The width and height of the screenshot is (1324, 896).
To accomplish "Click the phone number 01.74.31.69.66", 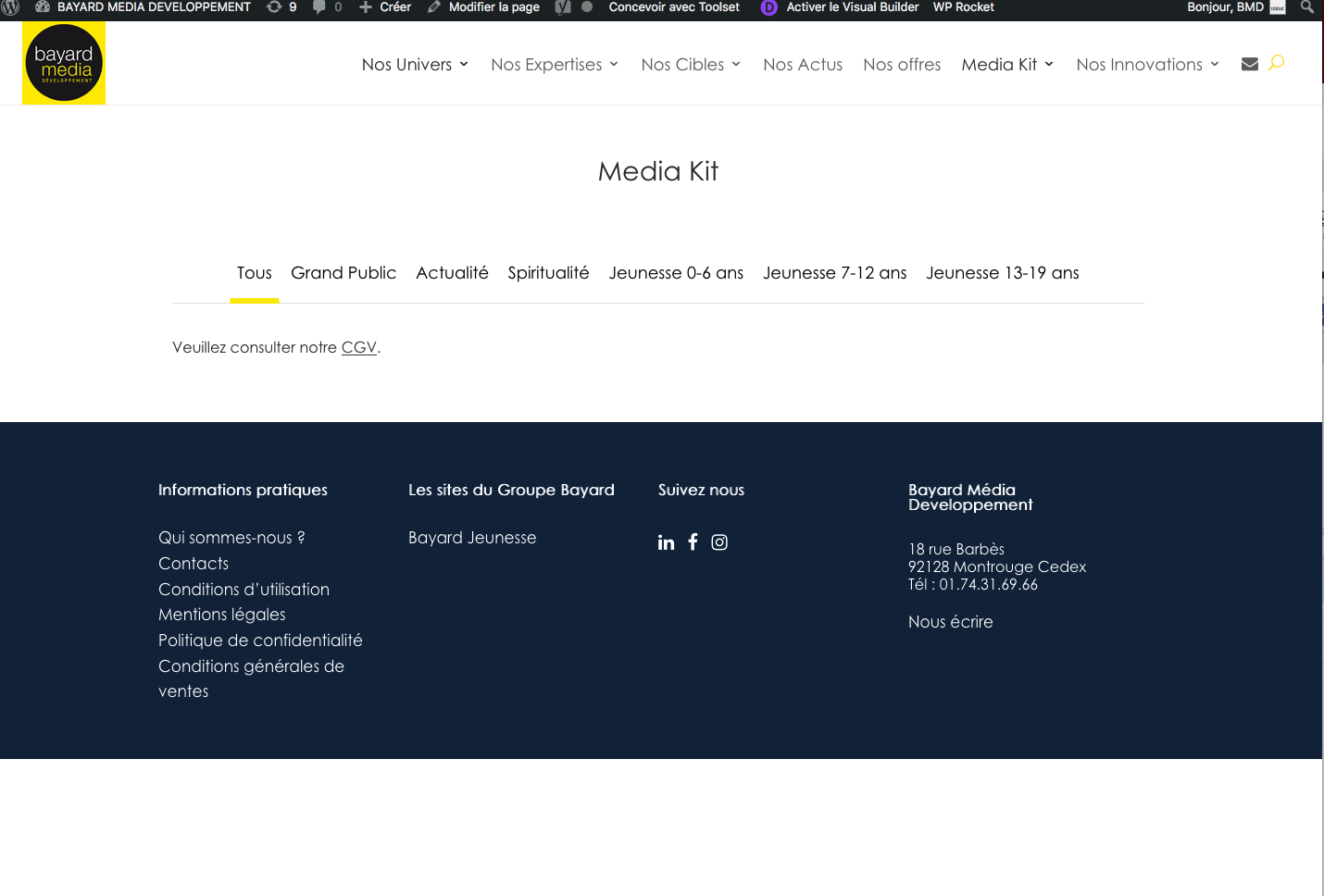I will (989, 585).
